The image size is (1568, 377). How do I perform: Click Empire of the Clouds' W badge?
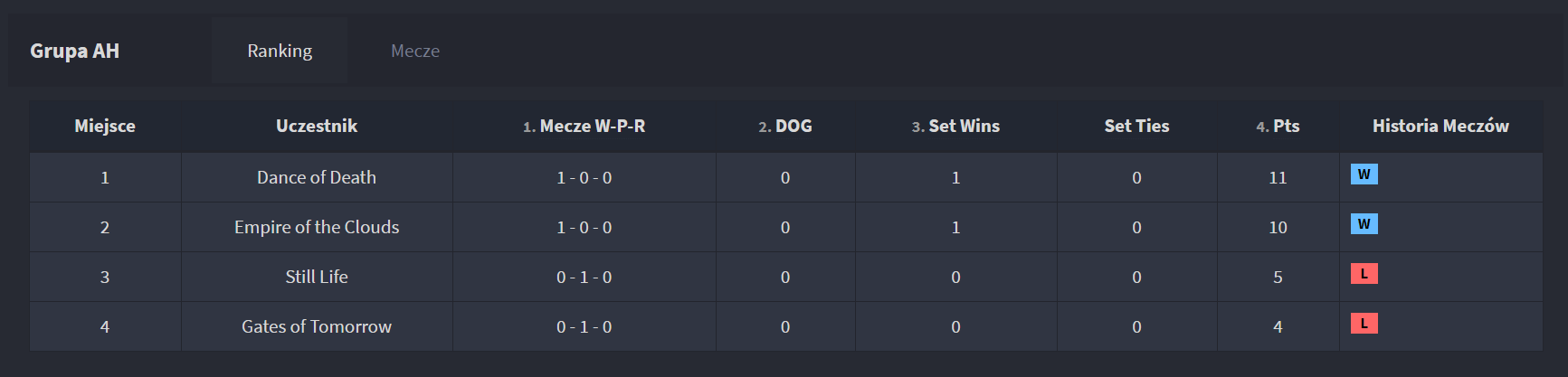[x=1364, y=224]
